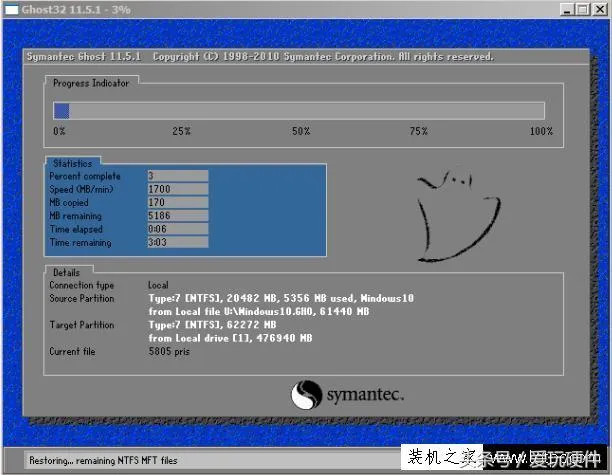Image resolution: width=612 pixels, height=475 pixels.
Task: Click the '0%' progress marker
Action: click(59, 131)
